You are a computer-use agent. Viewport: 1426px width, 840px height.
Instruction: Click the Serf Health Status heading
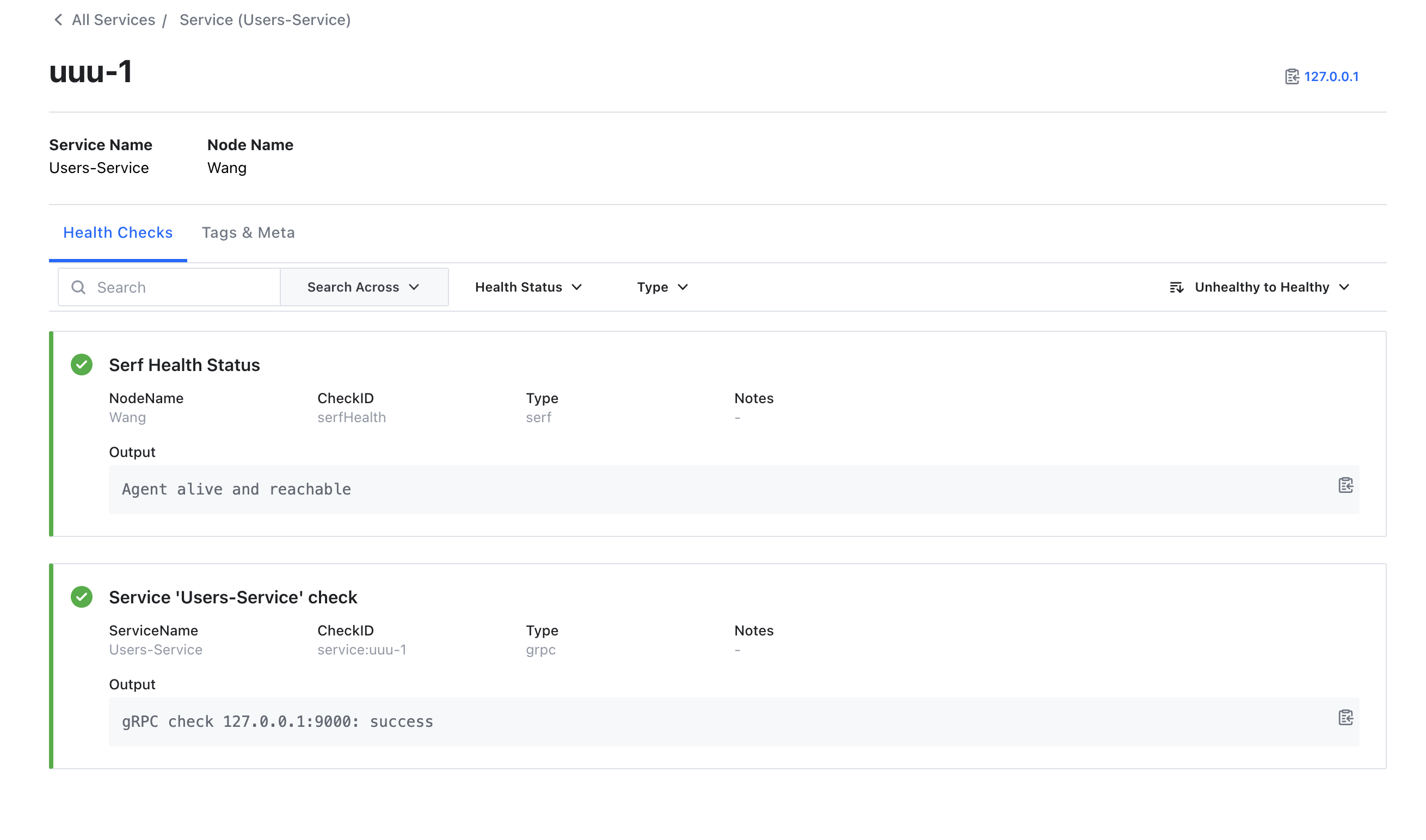(x=185, y=365)
